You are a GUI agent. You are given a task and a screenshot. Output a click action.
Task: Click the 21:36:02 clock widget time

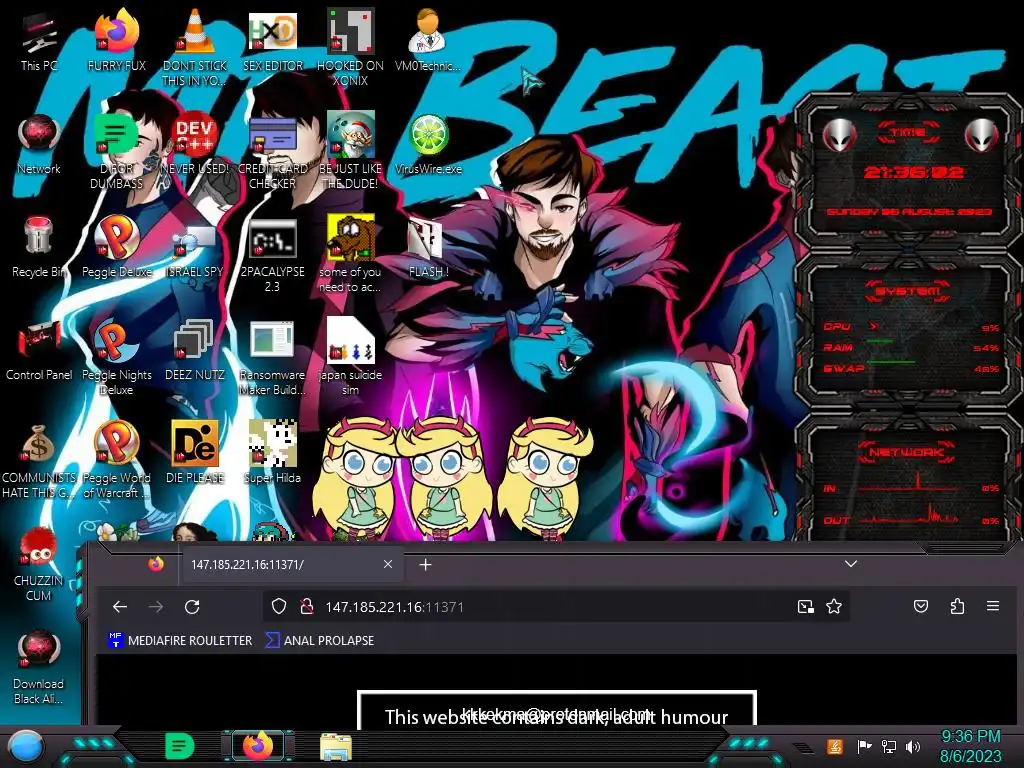[913, 172]
